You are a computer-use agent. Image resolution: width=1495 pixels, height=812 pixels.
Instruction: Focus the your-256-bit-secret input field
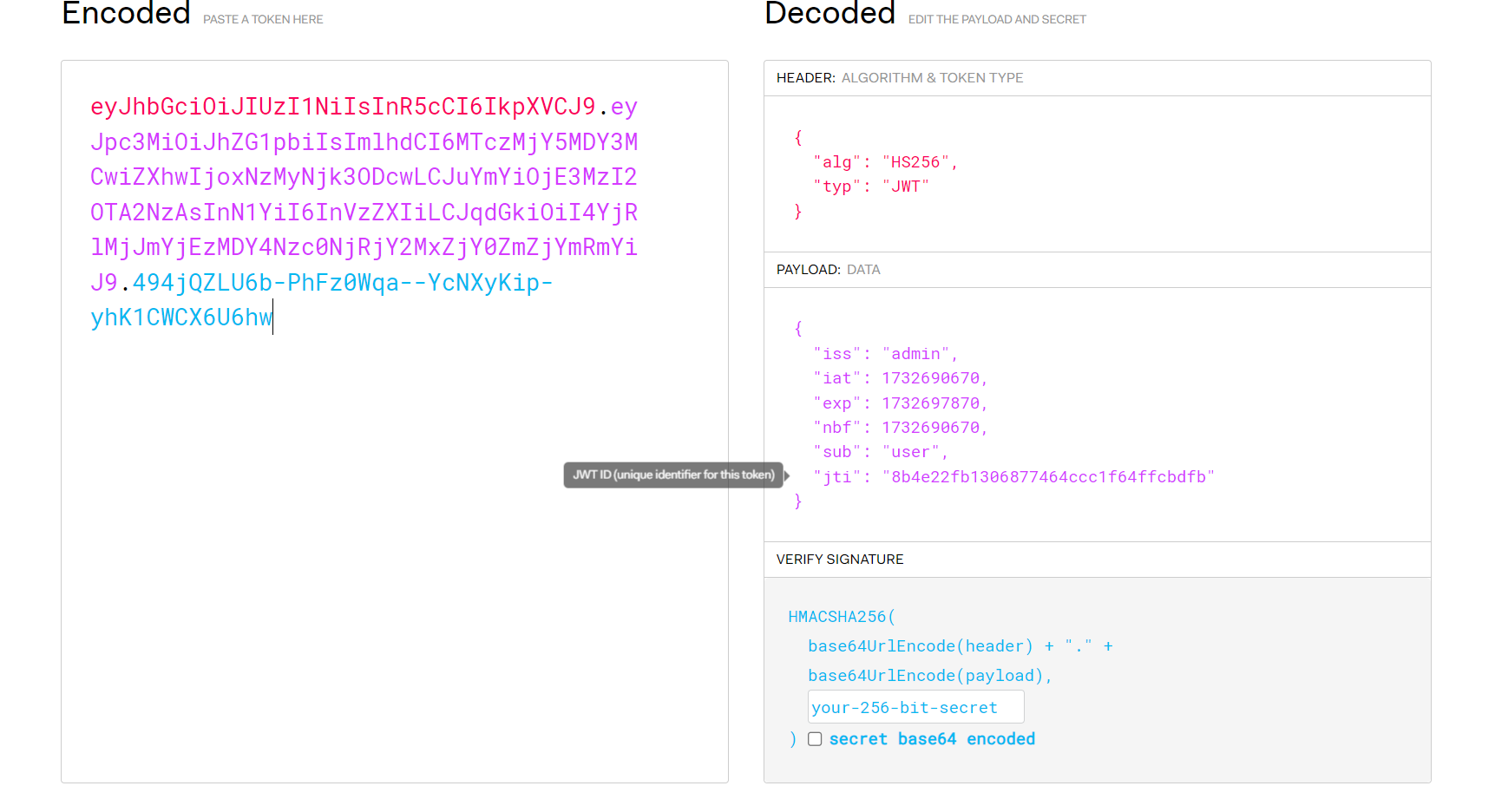click(x=915, y=707)
